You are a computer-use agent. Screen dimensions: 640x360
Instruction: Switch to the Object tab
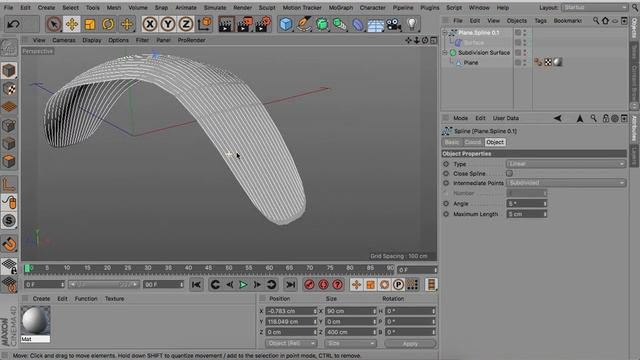coord(495,142)
